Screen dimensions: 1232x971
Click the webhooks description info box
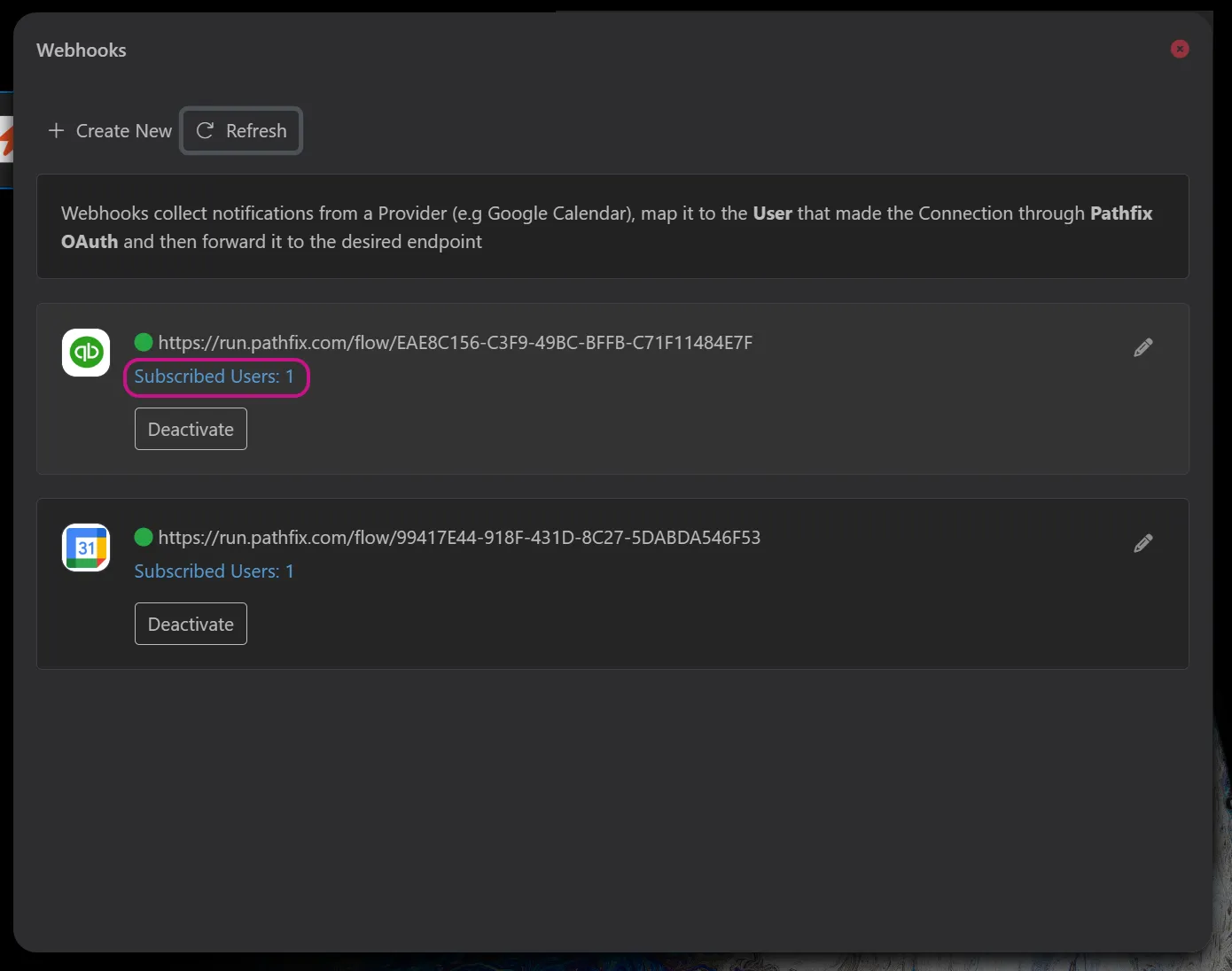(x=612, y=227)
